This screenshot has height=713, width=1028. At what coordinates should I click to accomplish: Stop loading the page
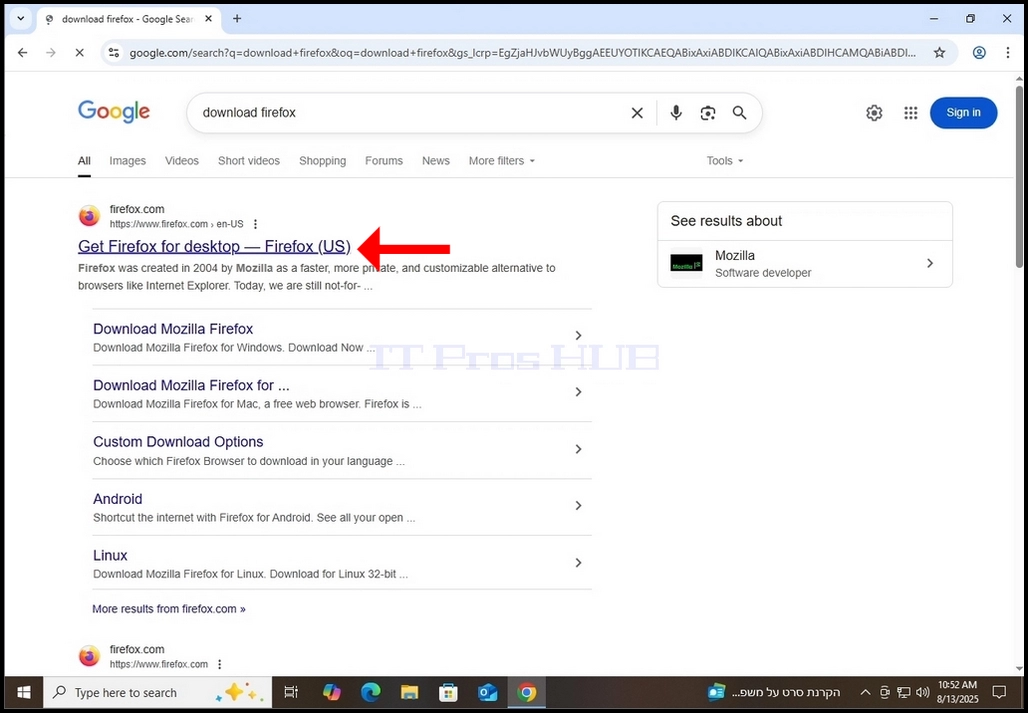(79, 52)
